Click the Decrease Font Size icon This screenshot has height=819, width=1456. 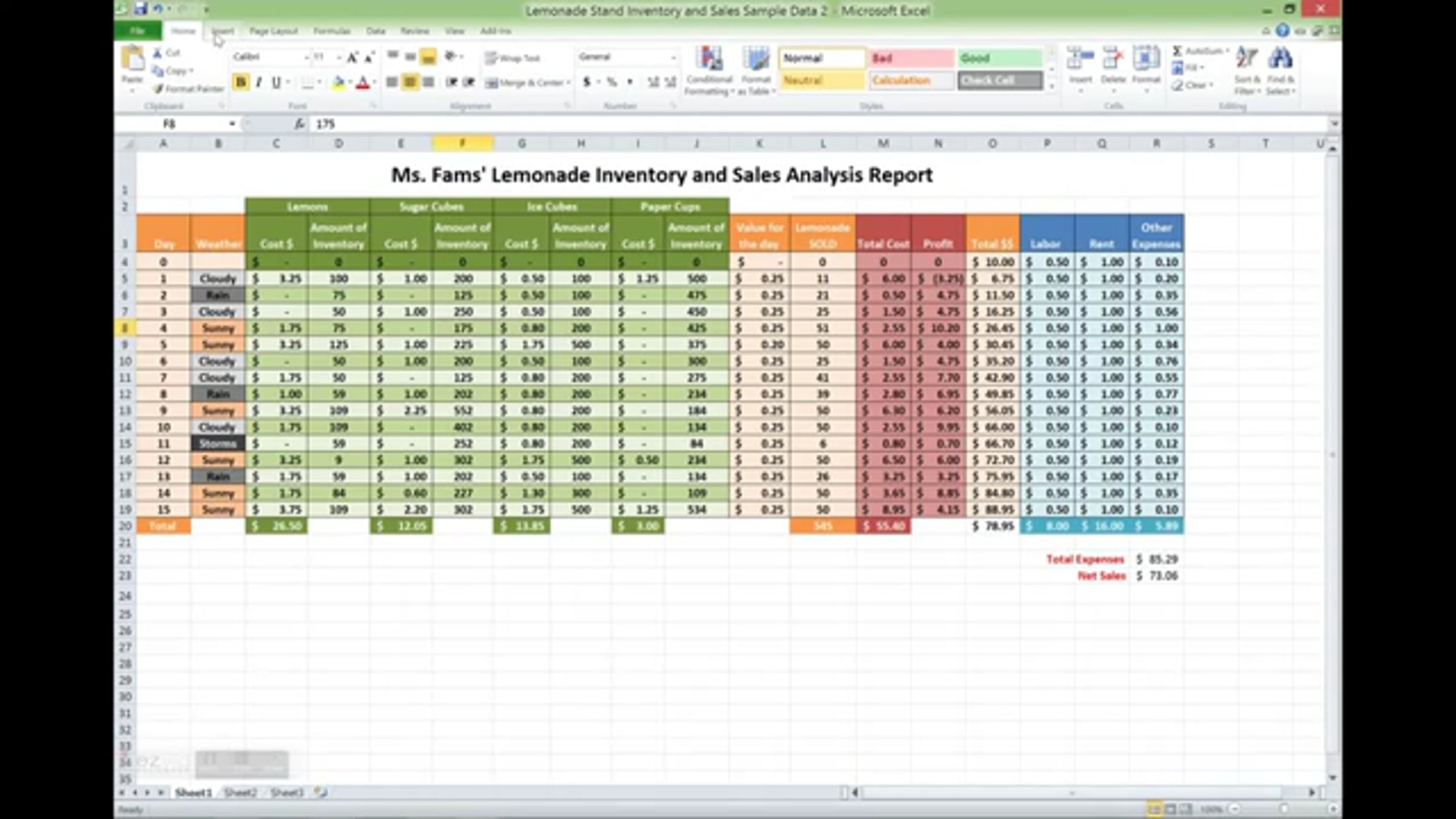pos(369,58)
